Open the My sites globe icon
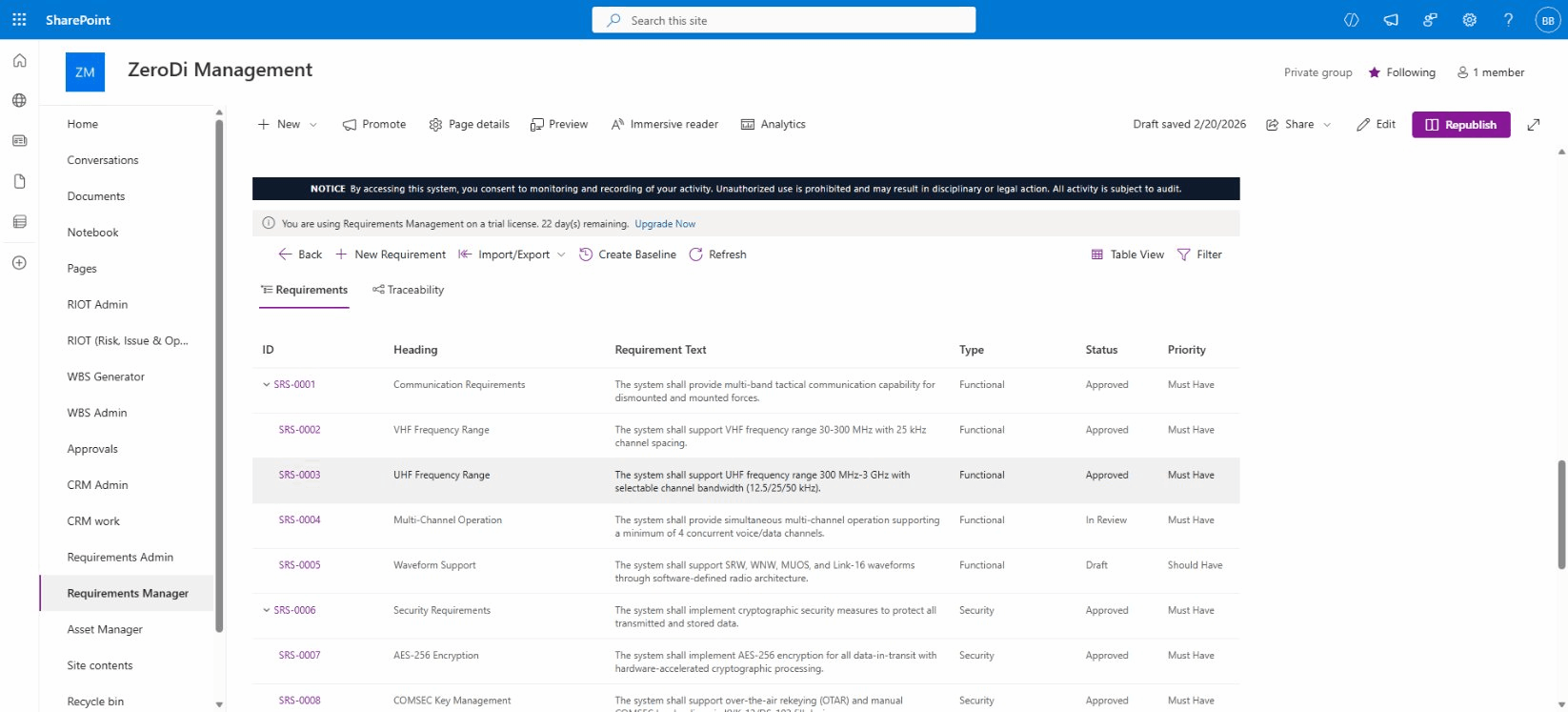The height and width of the screenshot is (712, 1568). 19,100
